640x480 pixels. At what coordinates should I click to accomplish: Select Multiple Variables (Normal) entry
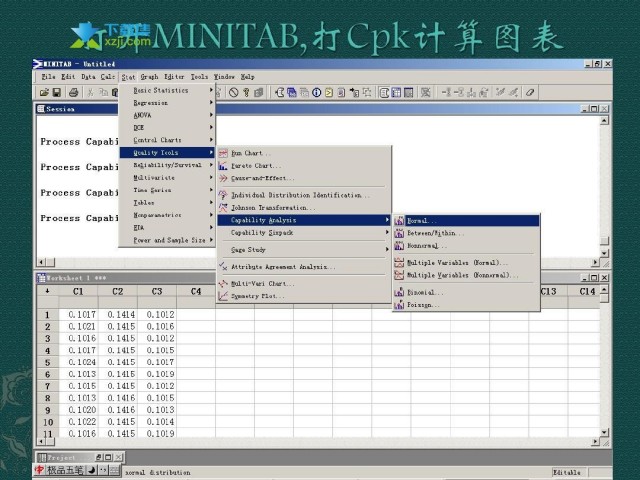466,262
